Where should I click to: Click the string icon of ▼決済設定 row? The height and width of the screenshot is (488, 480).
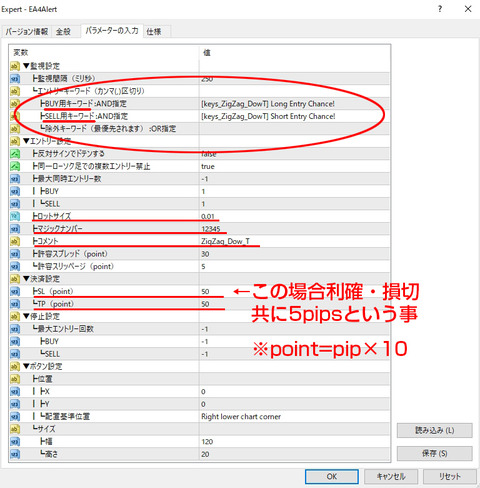[15, 279]
